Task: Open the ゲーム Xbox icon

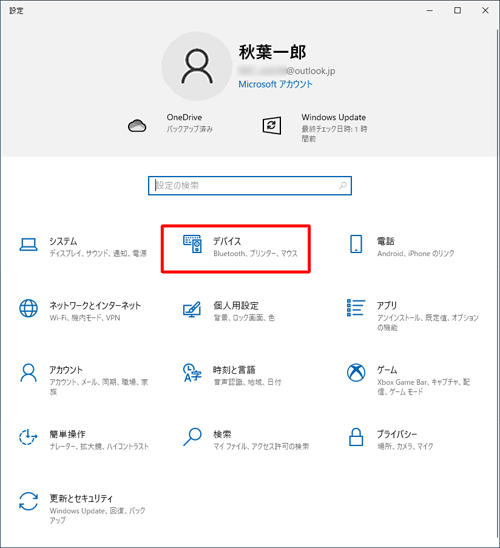Action: pos(356,373)
